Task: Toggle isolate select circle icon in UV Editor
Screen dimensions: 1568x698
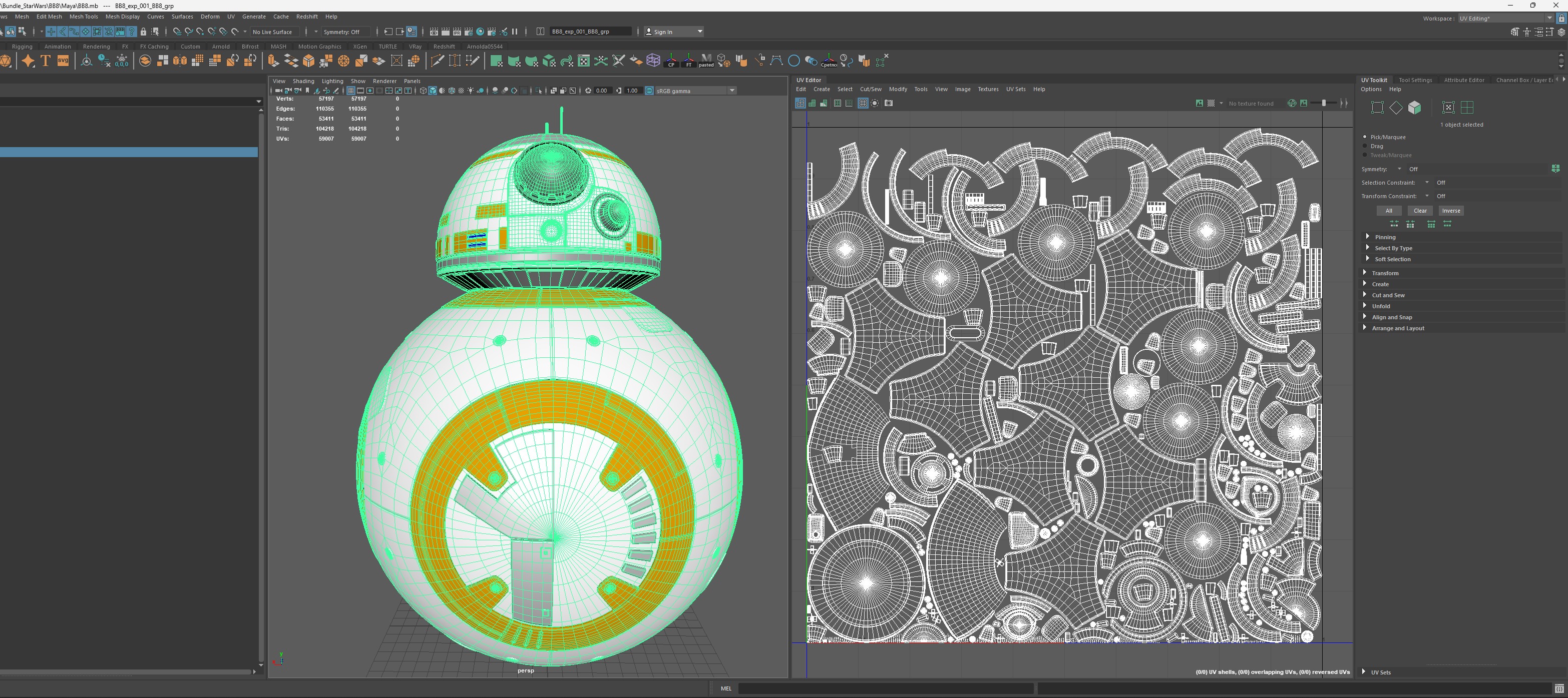Action: (x=875, y=104)
